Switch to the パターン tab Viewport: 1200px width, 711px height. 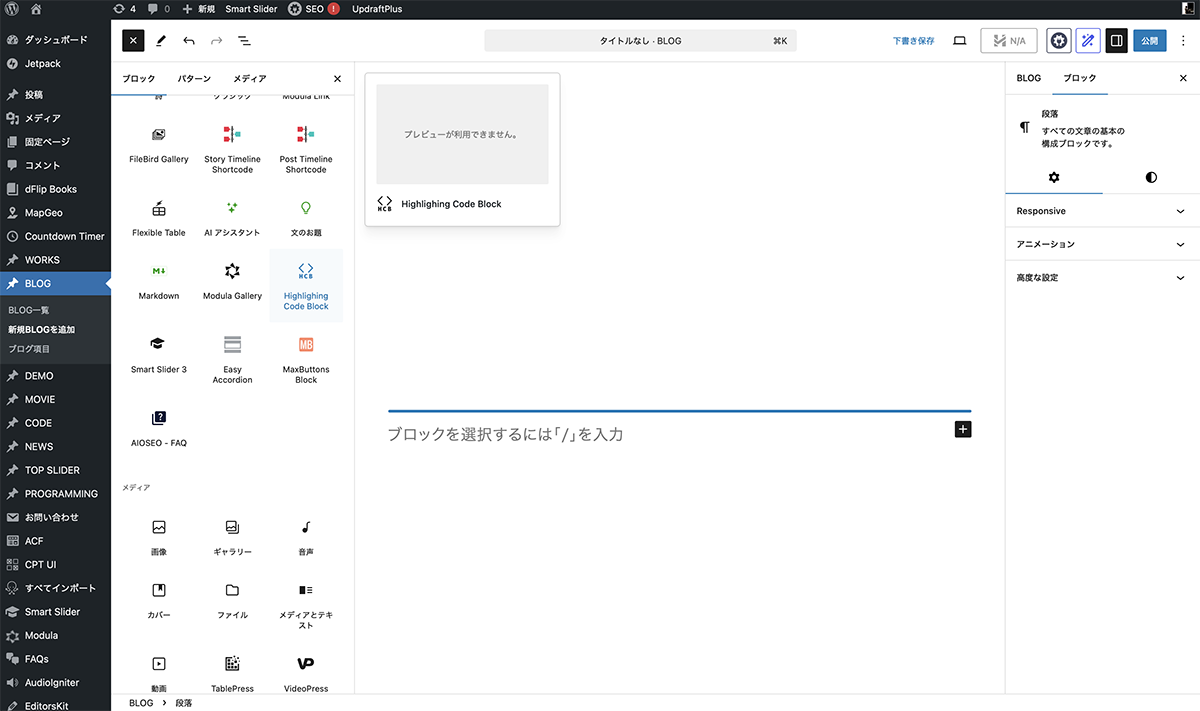coord(194,79)
